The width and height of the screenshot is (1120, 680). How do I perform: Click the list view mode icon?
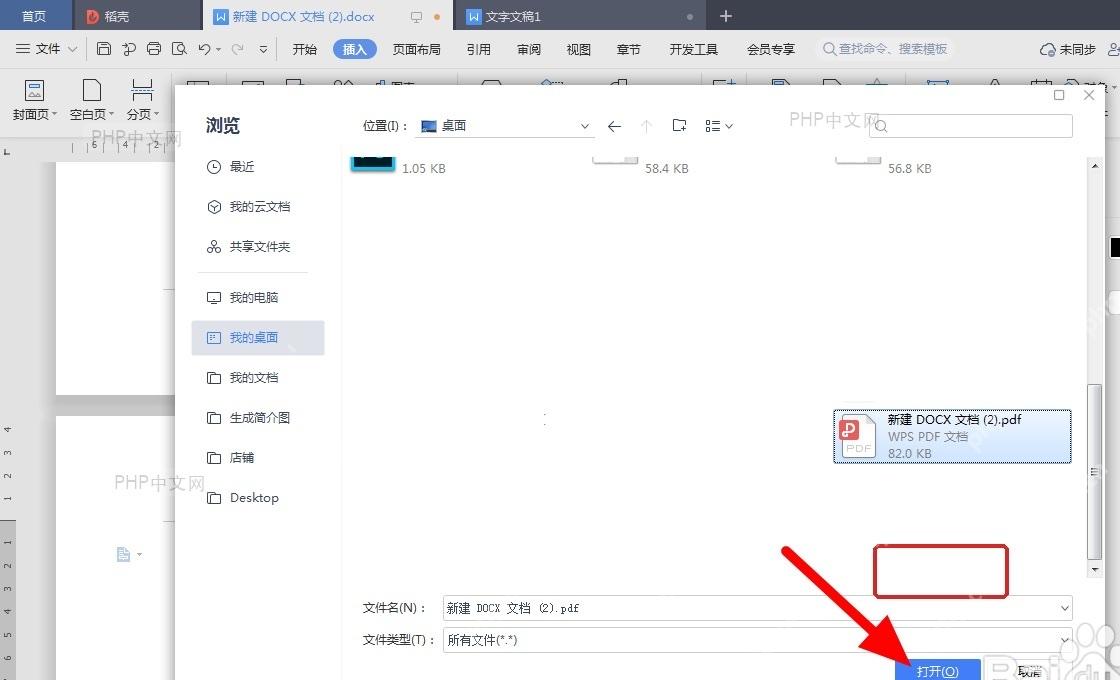712,126
